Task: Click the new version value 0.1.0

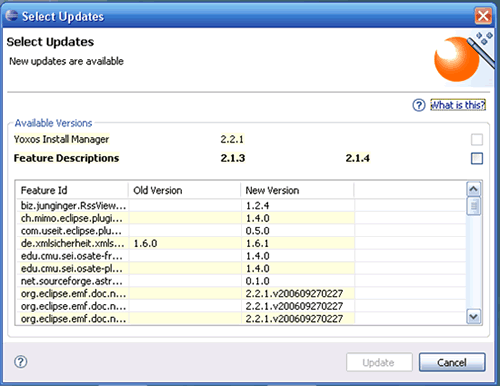Action: 257,281
